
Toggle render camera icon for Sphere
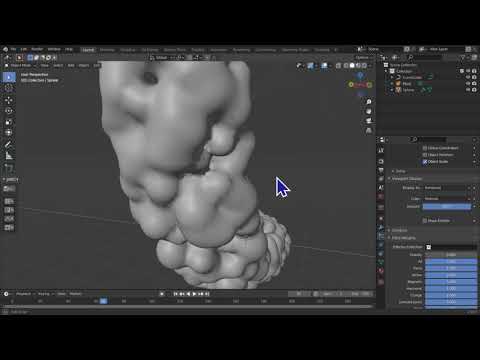click(474, 90)
